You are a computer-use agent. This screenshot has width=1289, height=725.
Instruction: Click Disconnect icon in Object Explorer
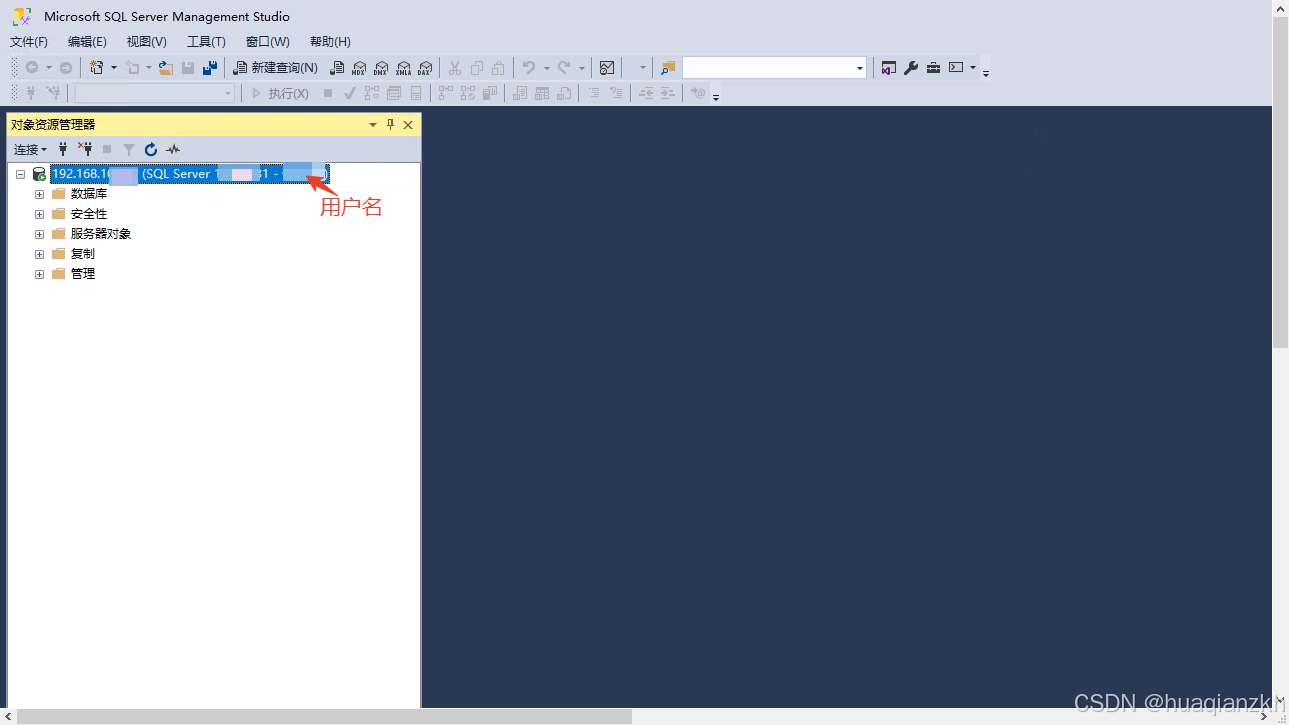point(85,149)
